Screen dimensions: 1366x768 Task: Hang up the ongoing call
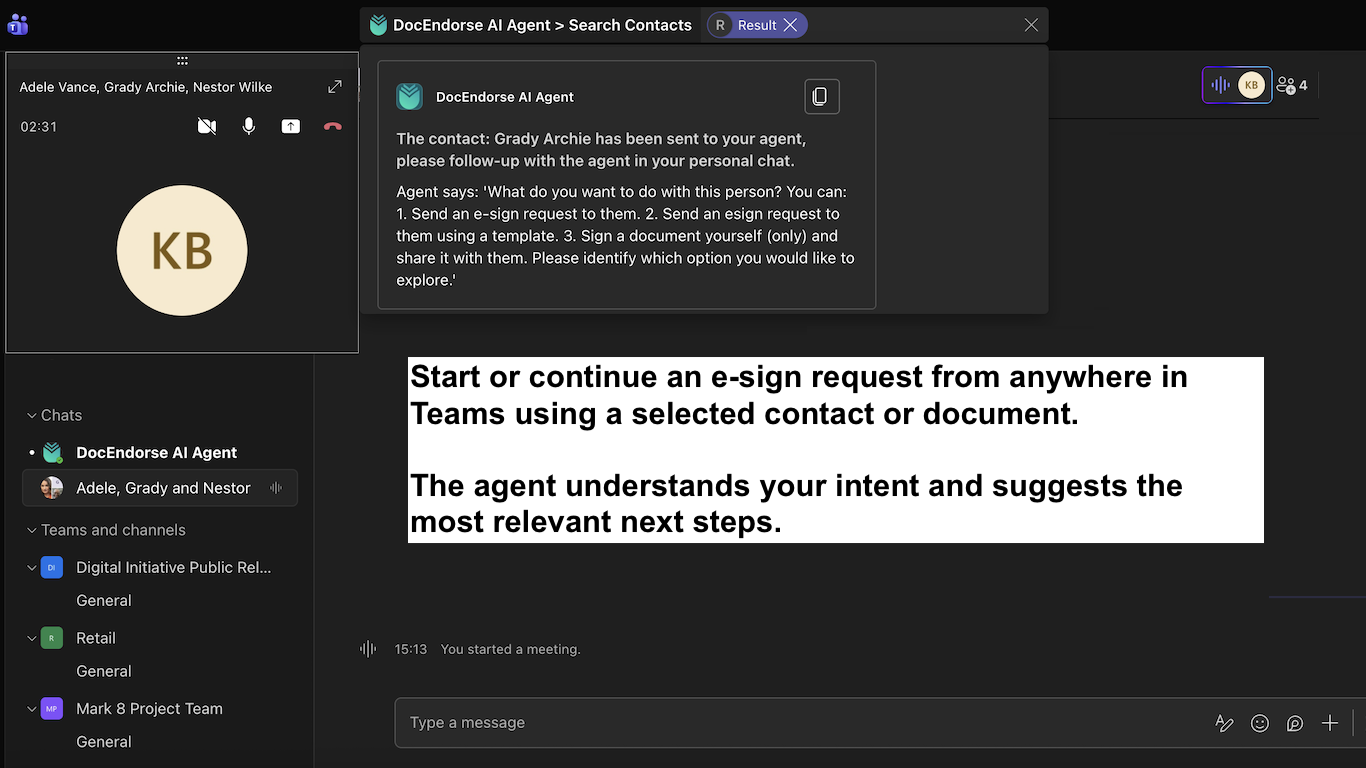(333, 126)
